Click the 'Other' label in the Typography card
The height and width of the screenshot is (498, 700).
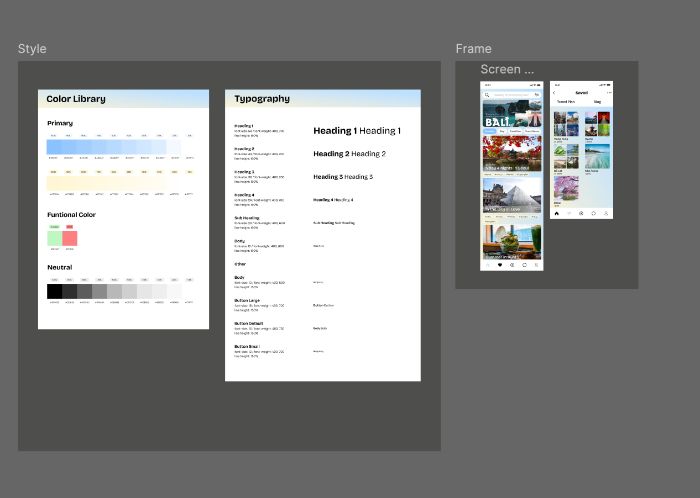coord(240,264)
